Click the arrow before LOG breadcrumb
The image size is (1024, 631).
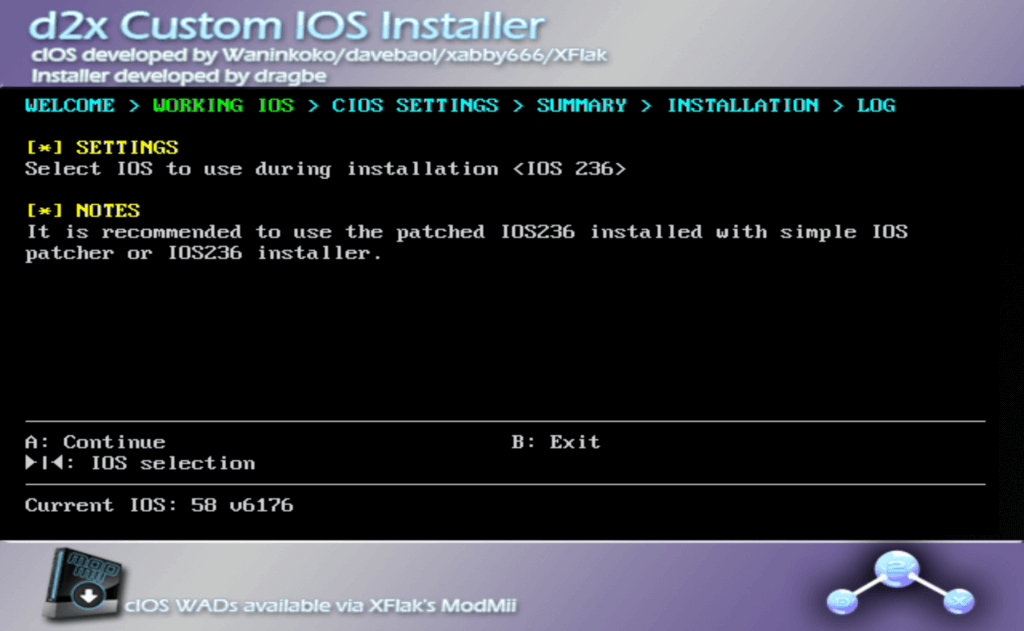pos(838,106)
